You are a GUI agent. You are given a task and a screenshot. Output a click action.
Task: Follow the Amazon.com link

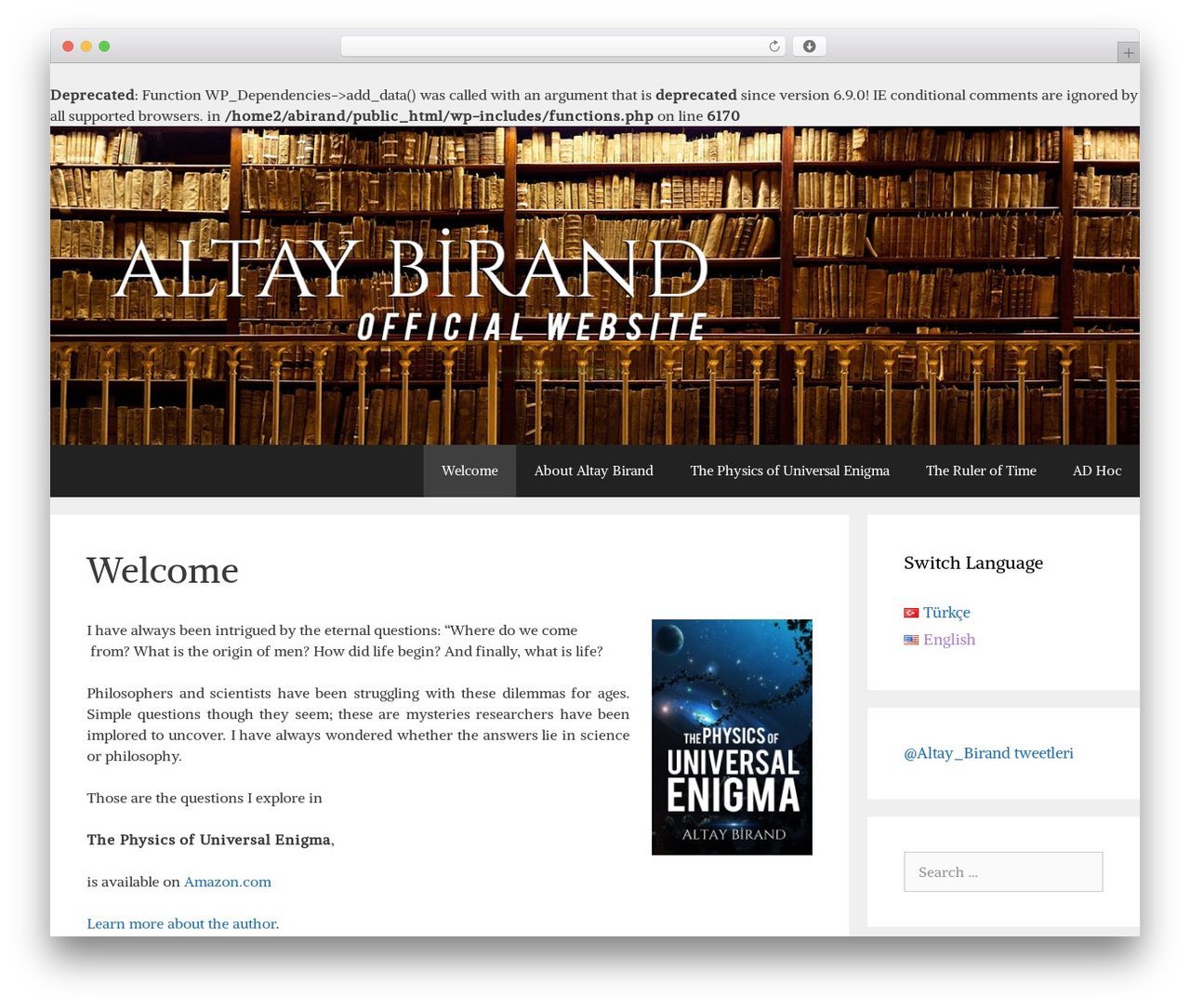[x=228, y=882]
